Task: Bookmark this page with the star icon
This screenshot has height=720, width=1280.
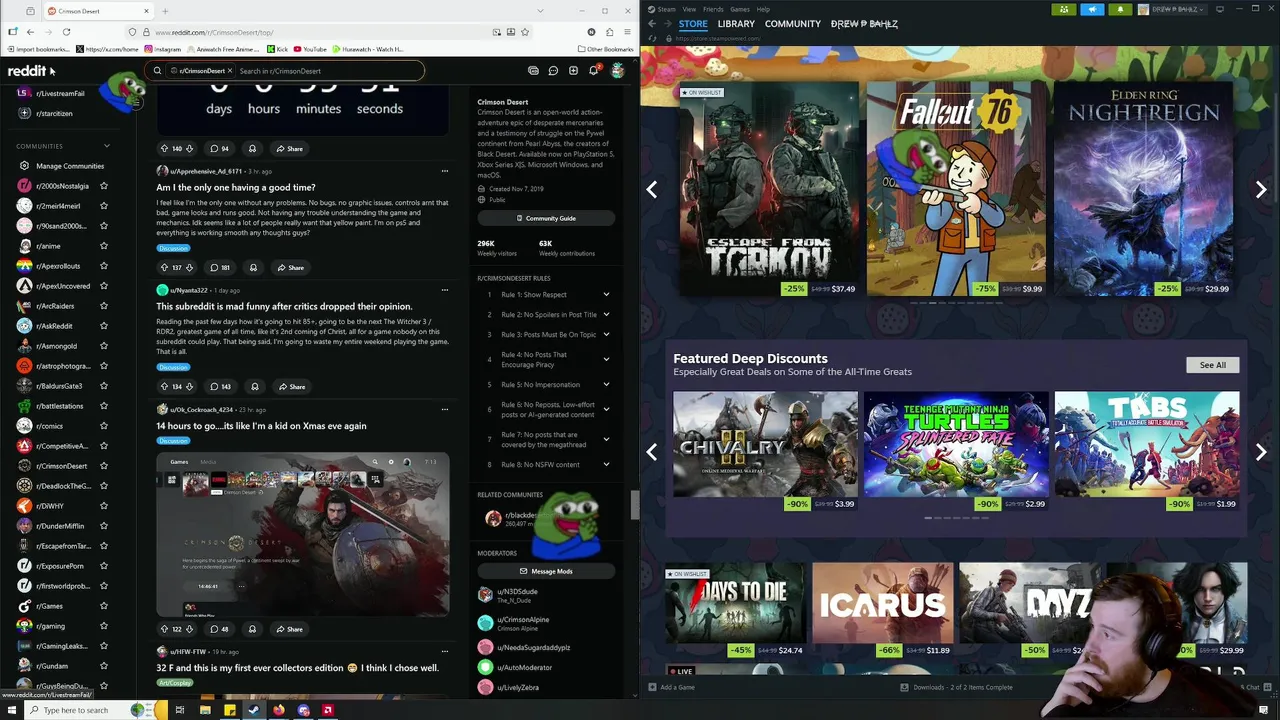Action: pyautogui.click(x=525, y=32)
